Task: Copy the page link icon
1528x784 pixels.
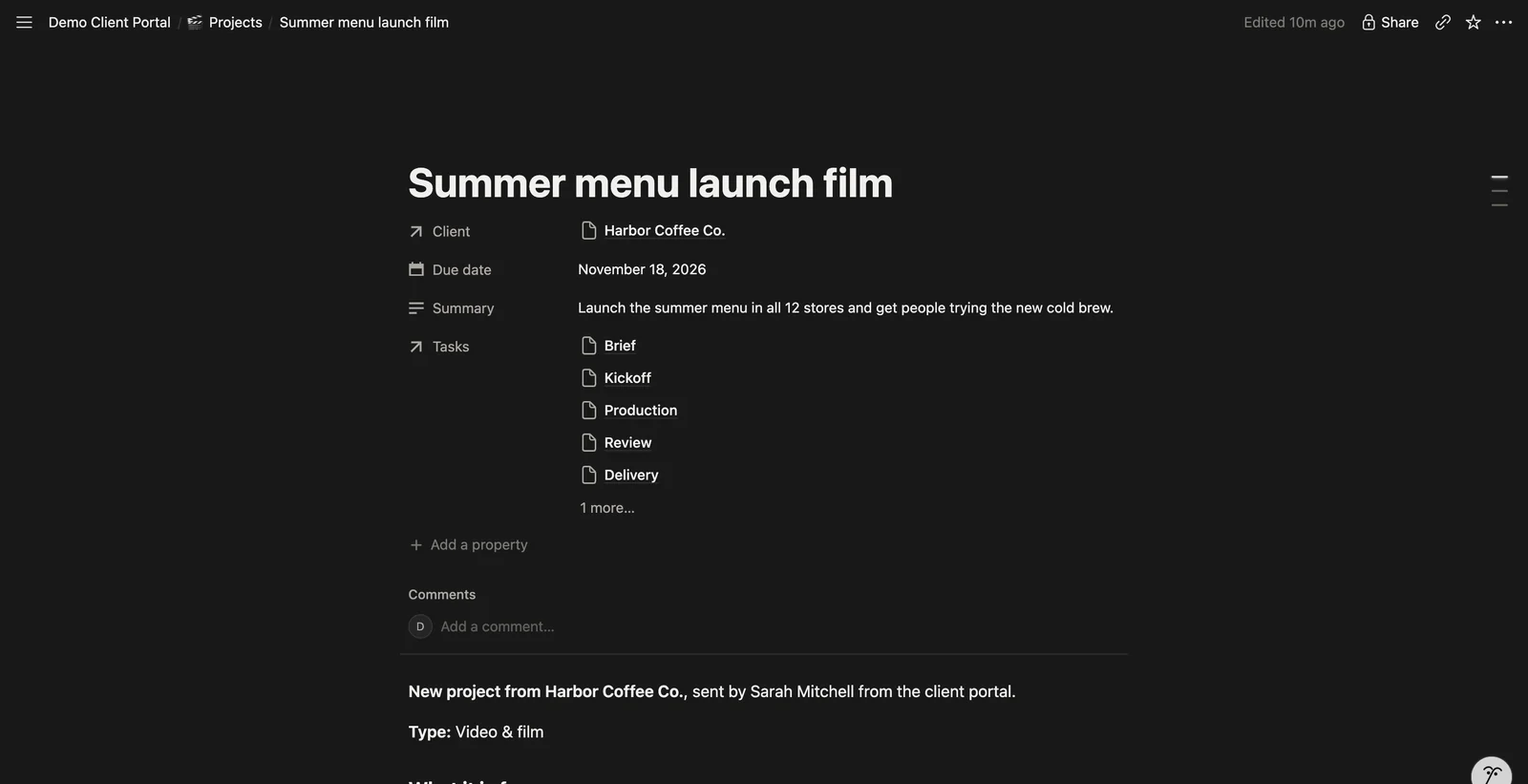Action: (x=1442, y=22)
